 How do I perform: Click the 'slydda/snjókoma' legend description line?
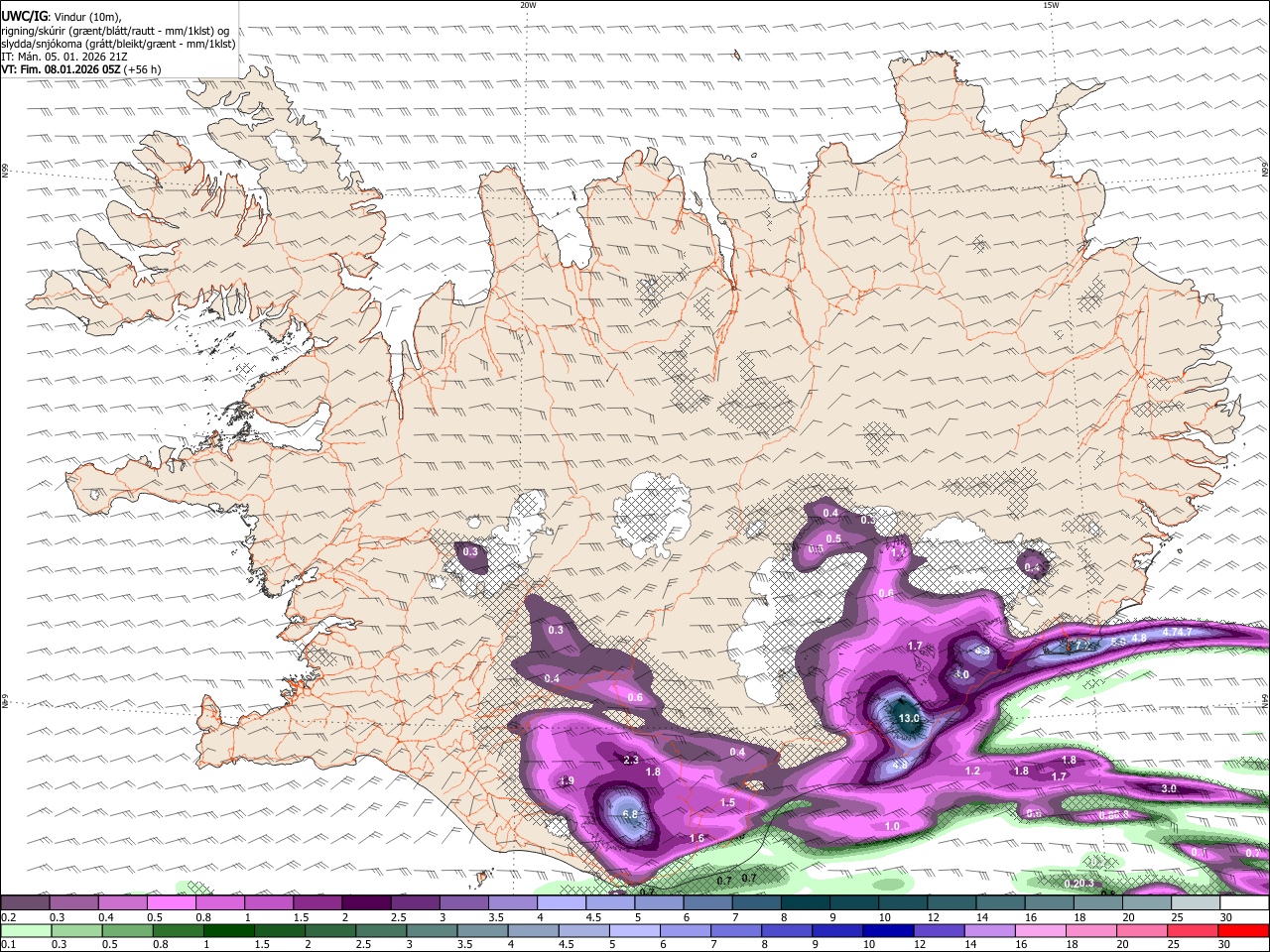pyautogui.click(x=118, y=44)
